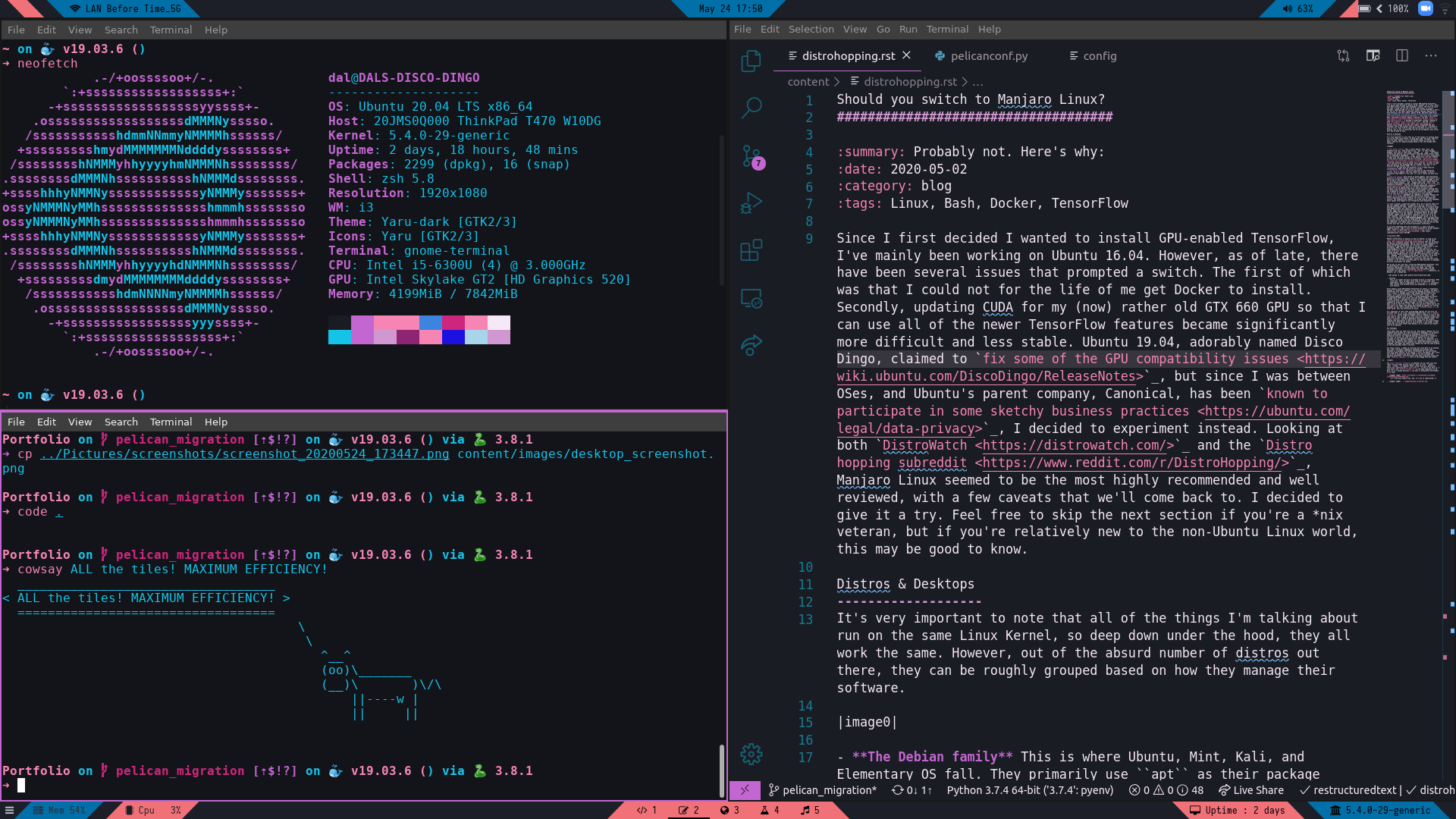Click the errors and warnings status indicator

(1166, 790)
